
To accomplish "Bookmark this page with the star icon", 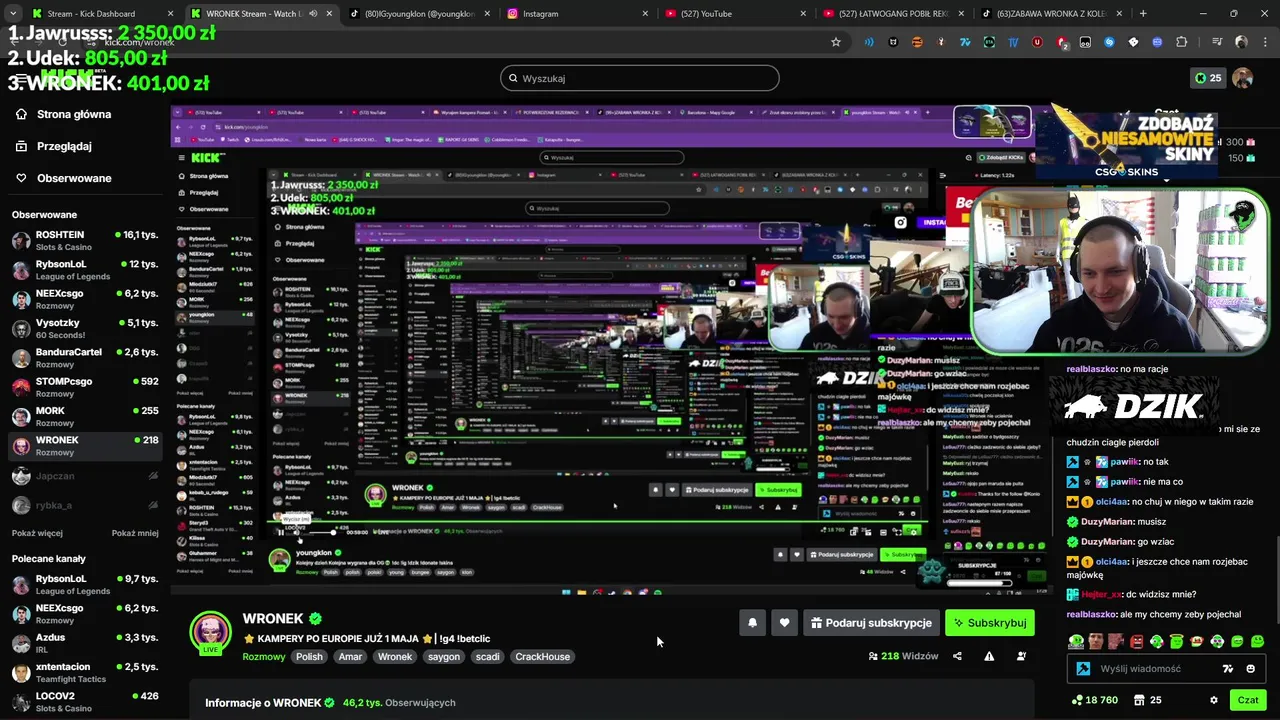I will 836,42.
